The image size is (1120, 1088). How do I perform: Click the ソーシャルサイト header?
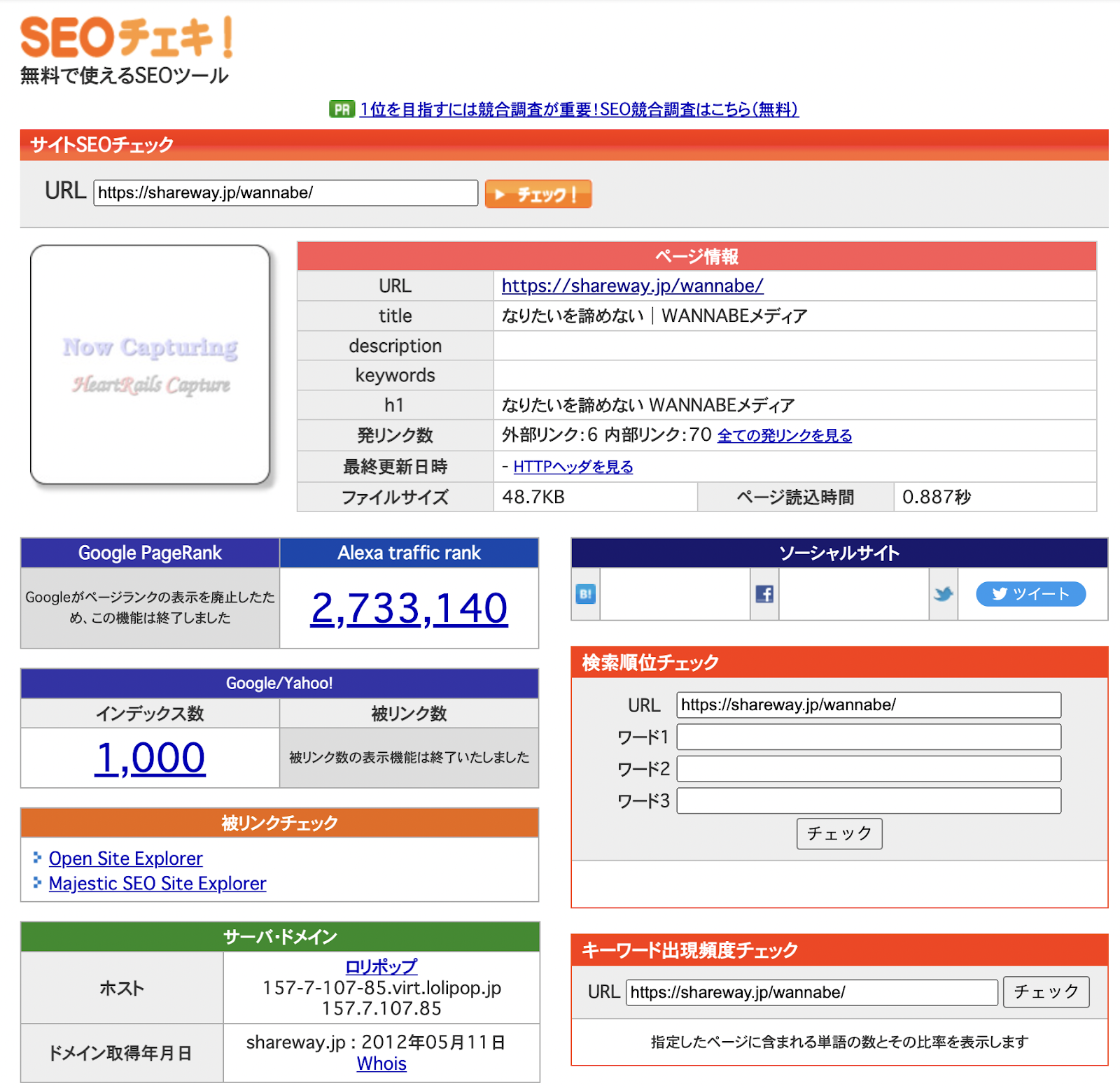coord(839,553)
